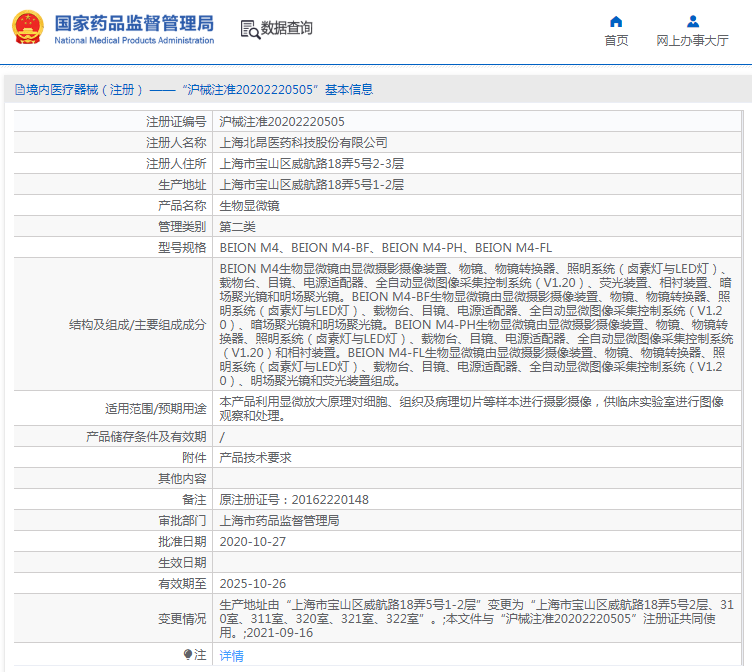Click the product name 生物显微镜

[x=249, y=205]
